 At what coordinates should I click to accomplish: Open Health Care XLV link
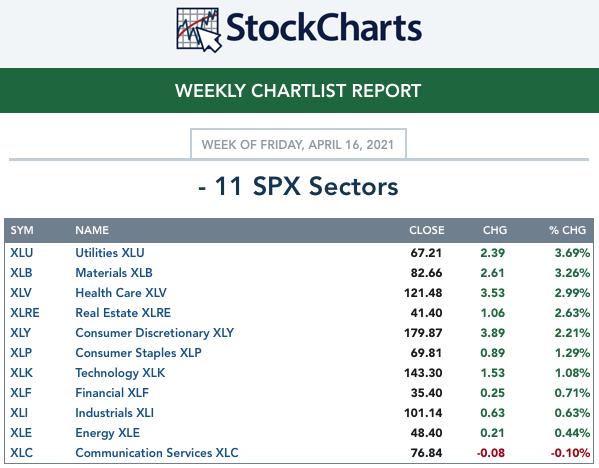[121, 293]
